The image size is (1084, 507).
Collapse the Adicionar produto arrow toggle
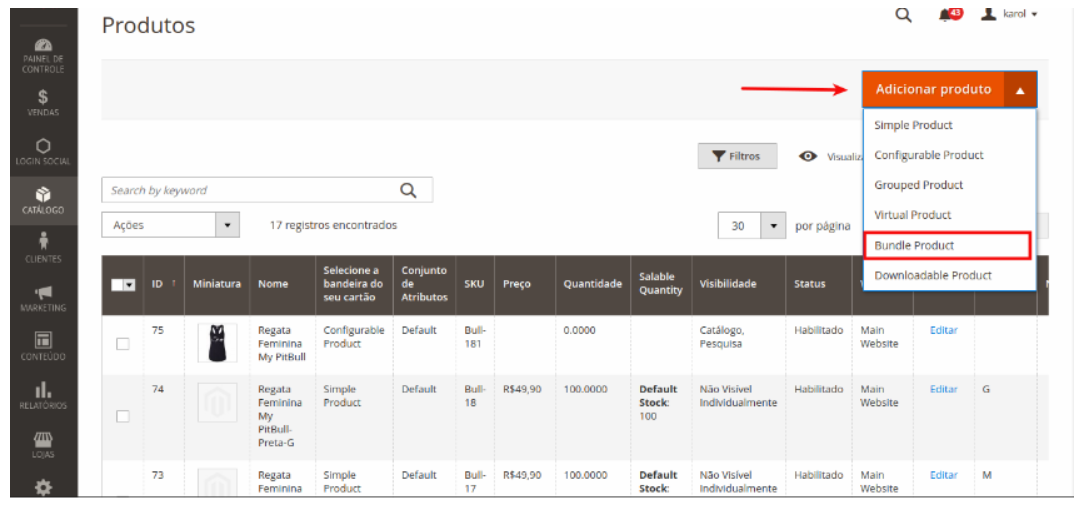coord(1020,90)
